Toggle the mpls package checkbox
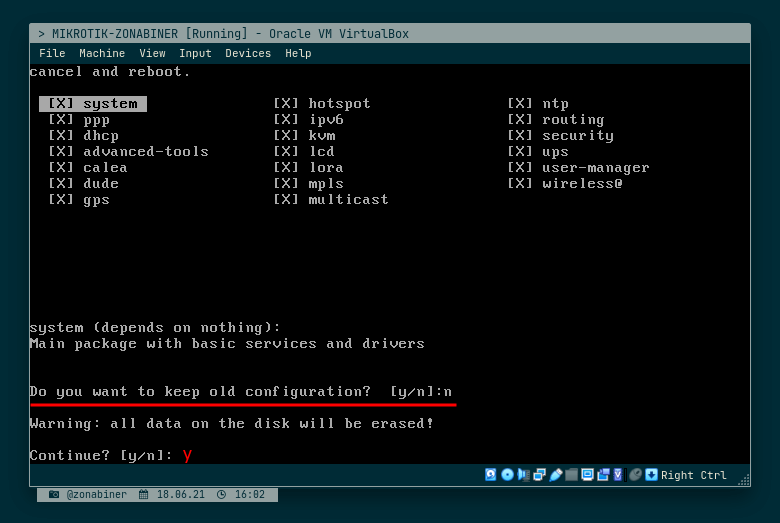The width and height of the screenshot is (780, 523). tap(286, 183)
